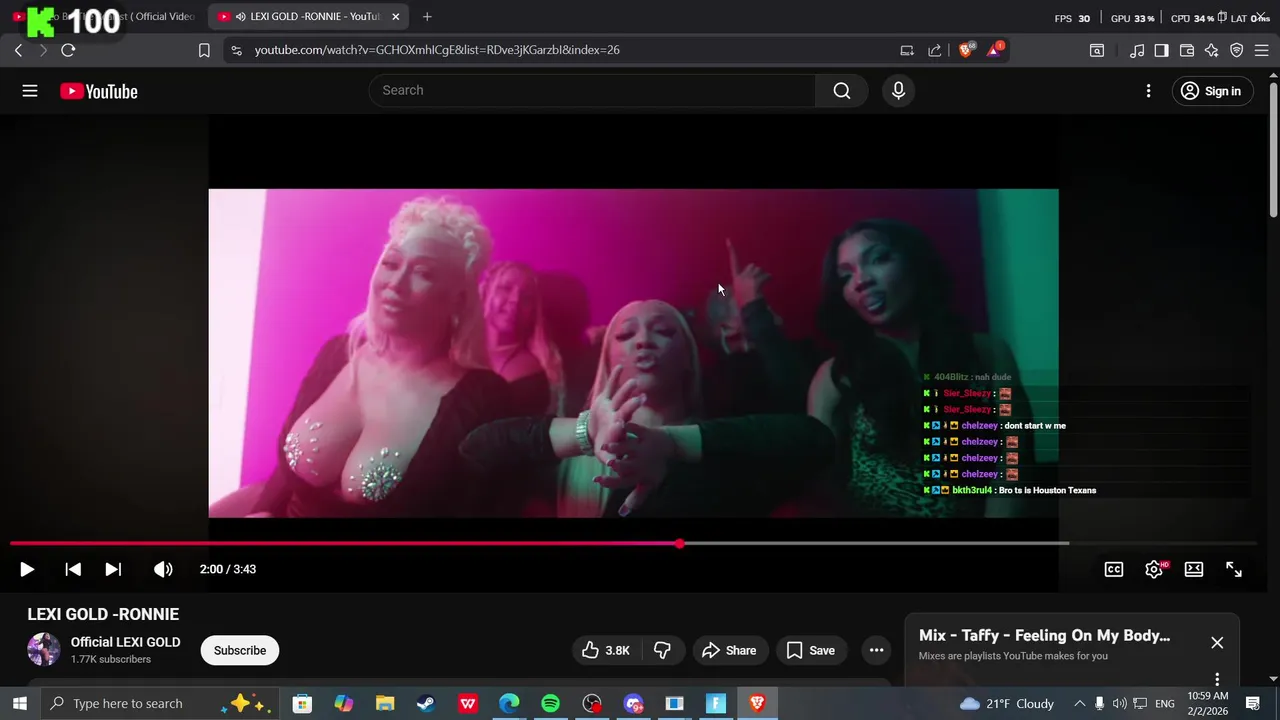
Task: Bookmark this page via the bookmark icon
Action: point(204,50)
